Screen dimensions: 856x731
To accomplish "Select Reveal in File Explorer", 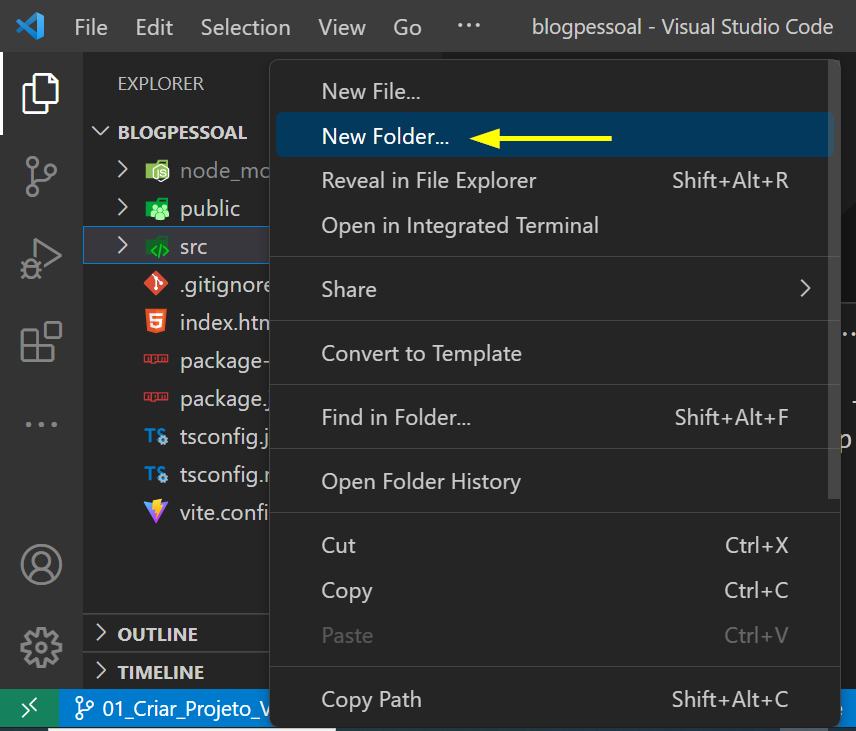I will pyautogui.click(x=428, y=181).
